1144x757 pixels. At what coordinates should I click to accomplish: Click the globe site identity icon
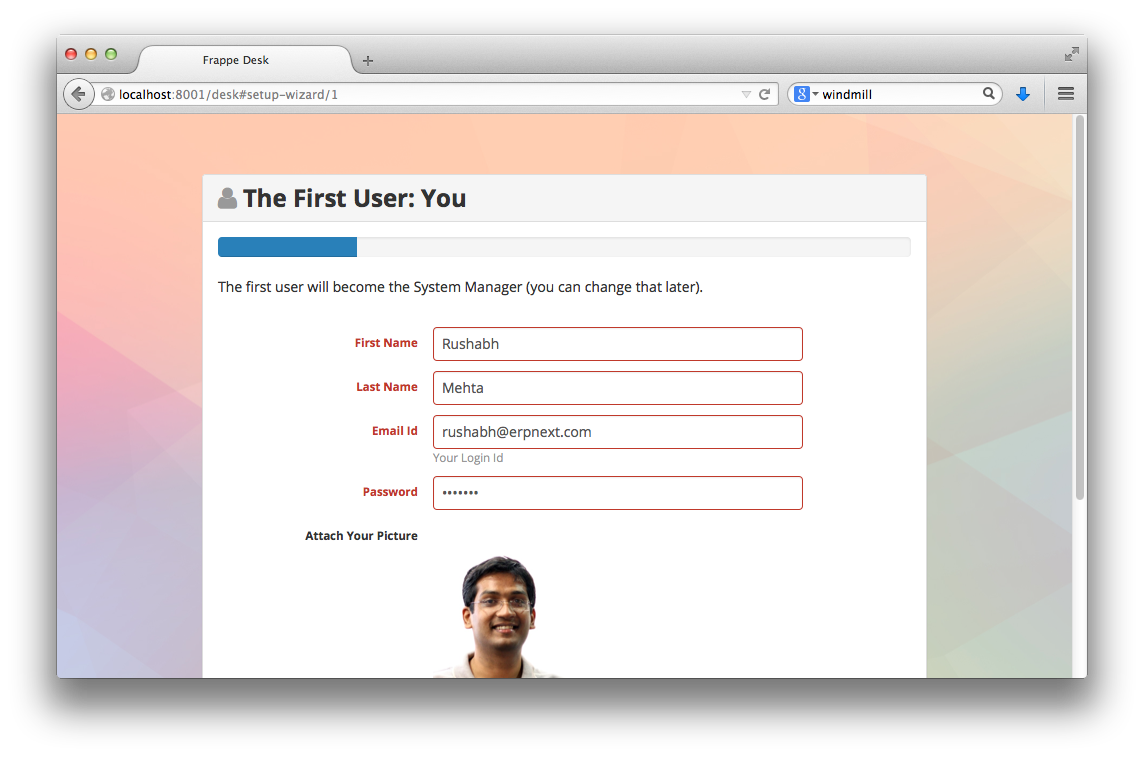pyautogui.click(x=108, y=94)
